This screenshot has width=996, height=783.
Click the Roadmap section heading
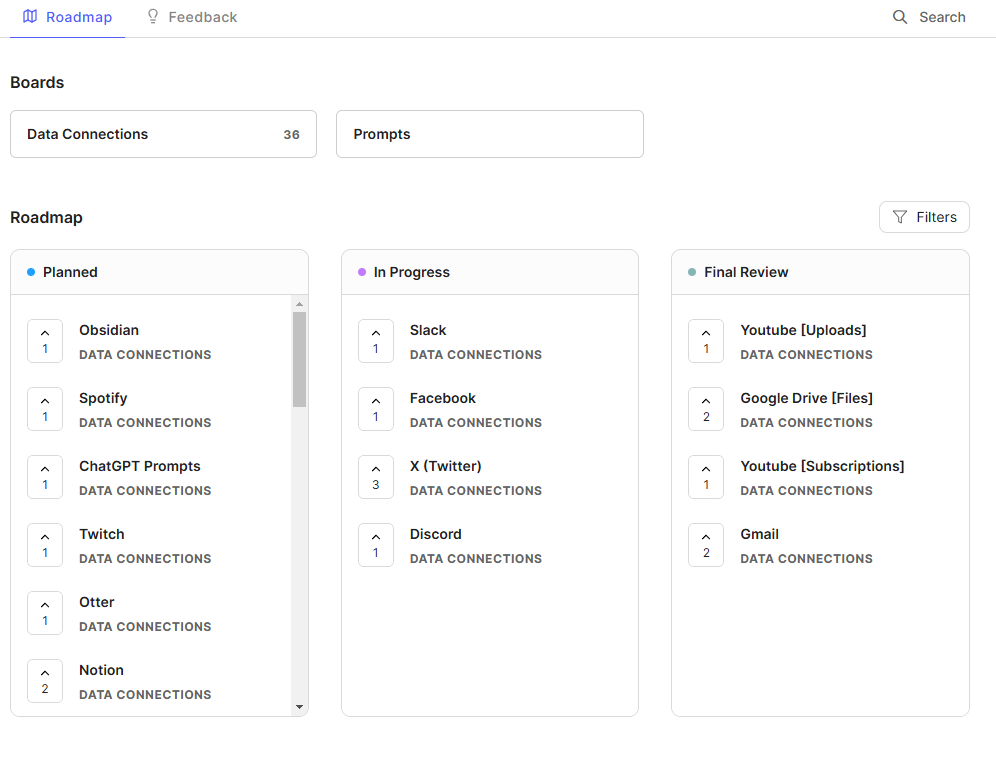coord(46,218)
